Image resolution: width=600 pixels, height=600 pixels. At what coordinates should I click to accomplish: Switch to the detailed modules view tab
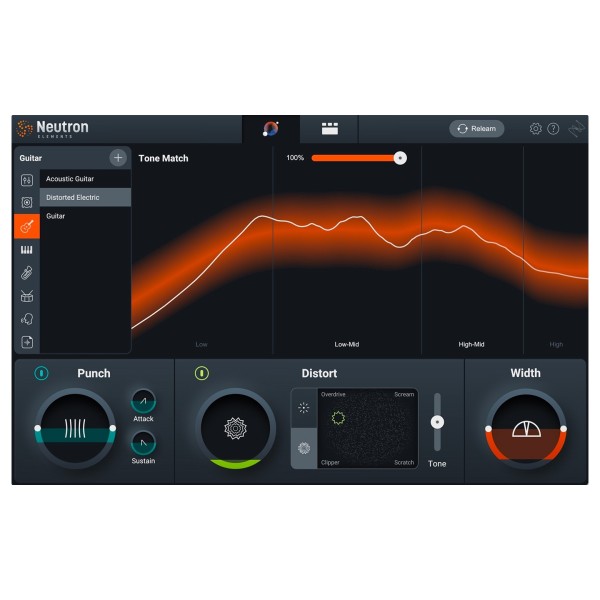tap(329, 129)
